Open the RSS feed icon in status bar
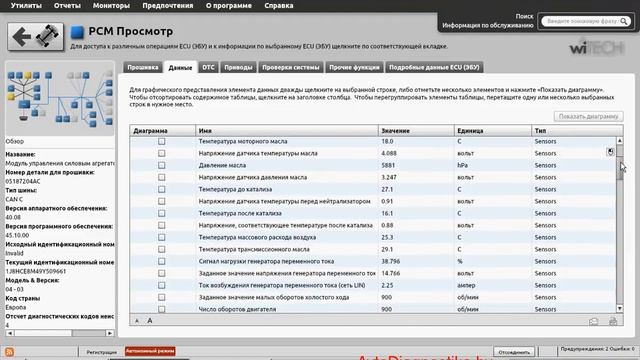 point(9,351)
